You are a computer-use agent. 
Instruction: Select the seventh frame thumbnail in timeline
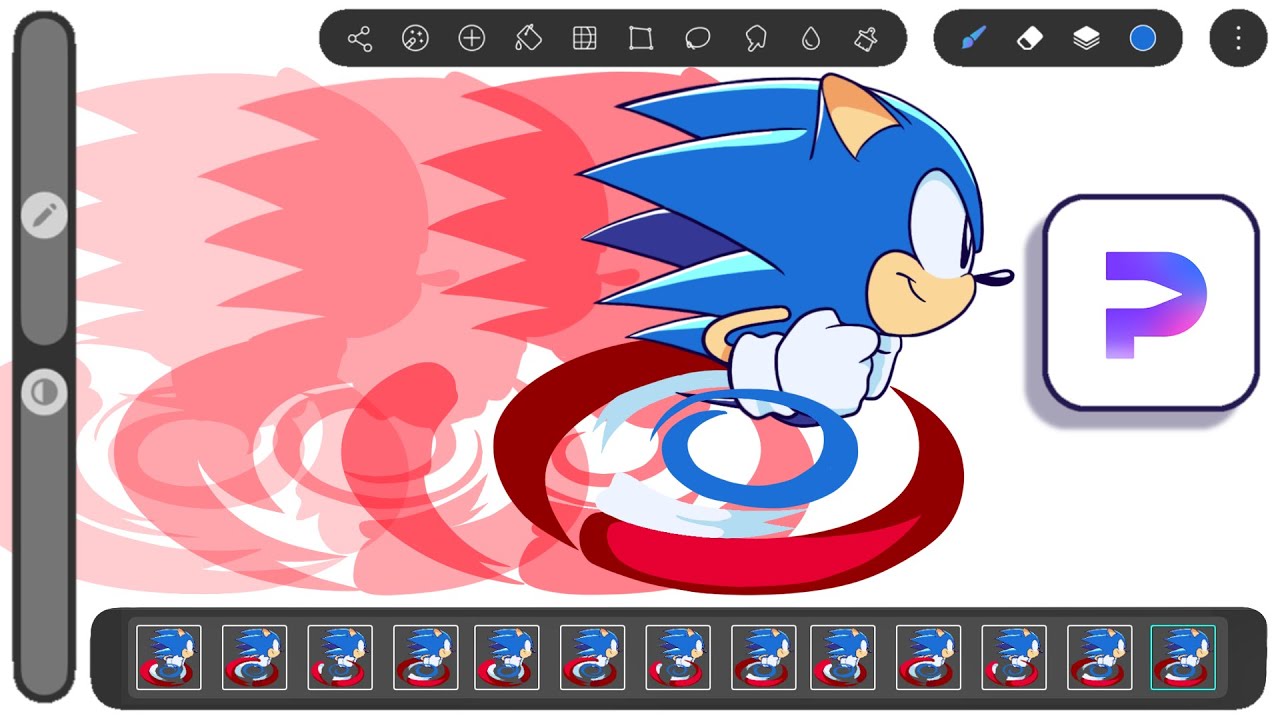coord(679,657)
